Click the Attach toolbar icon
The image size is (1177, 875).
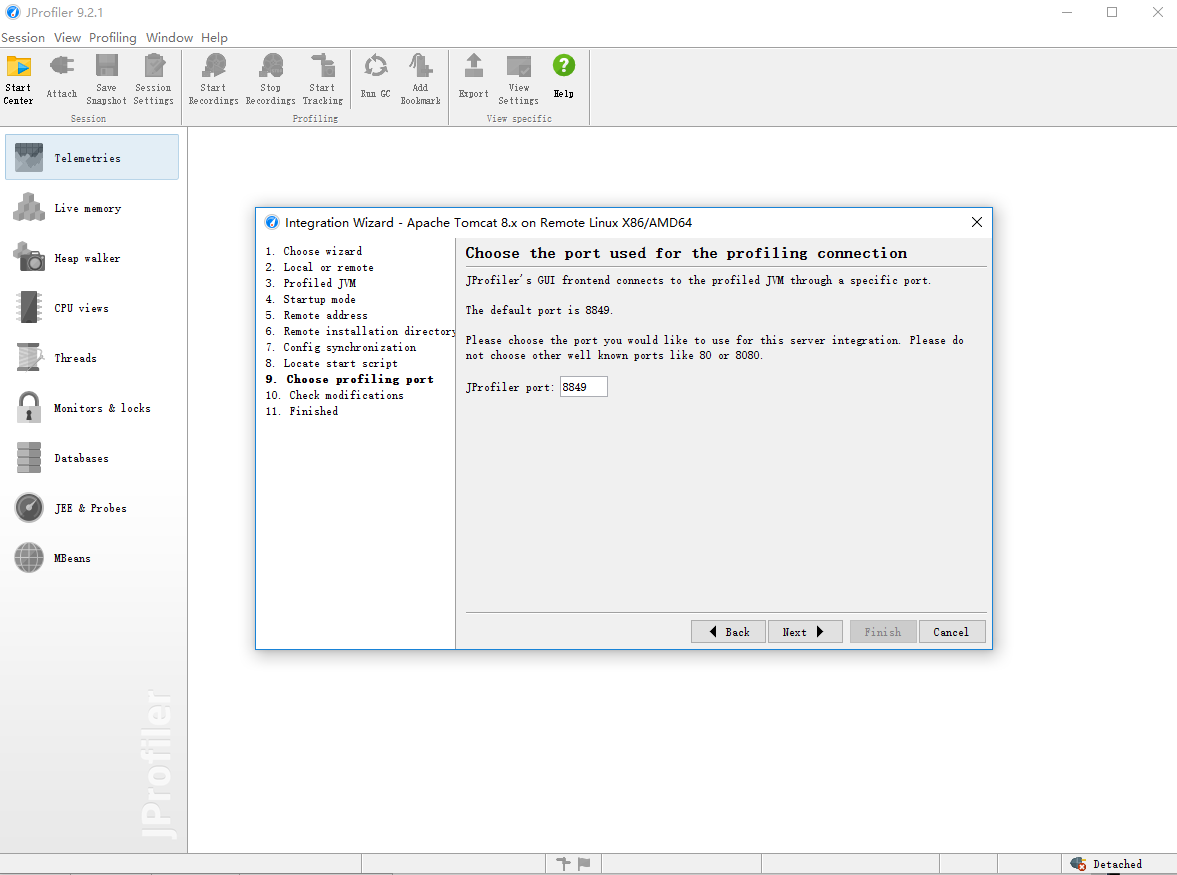pyautogui.click(x=62, y=77)
